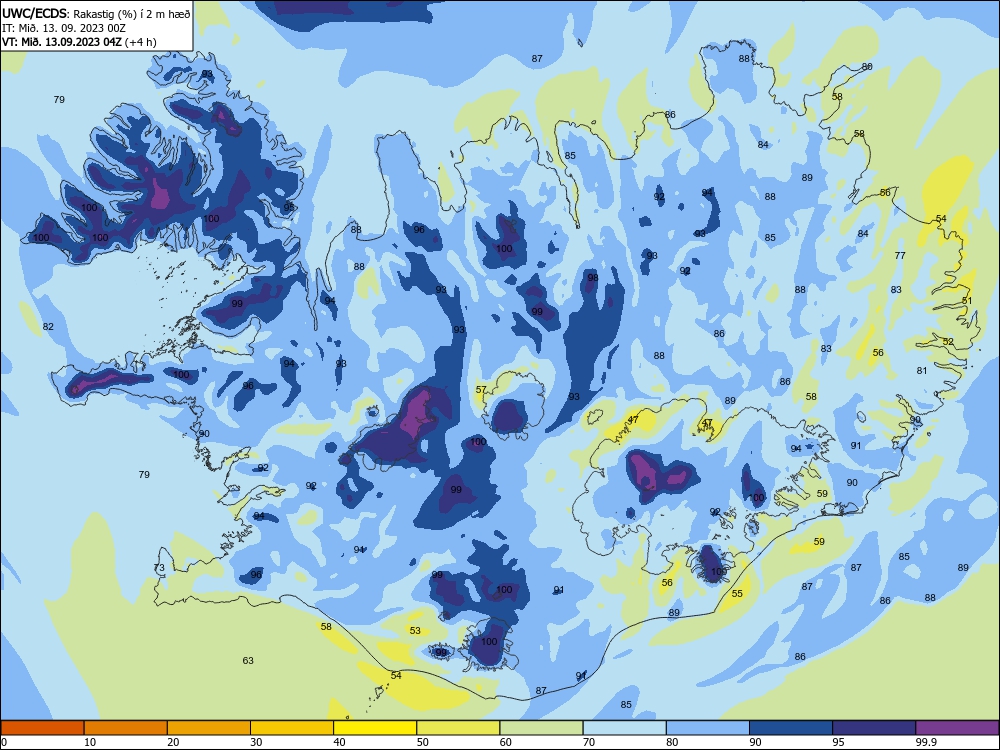Click the legend scale label '95'
Viewport: 1000px width, 750px height.
coord(838,742)
